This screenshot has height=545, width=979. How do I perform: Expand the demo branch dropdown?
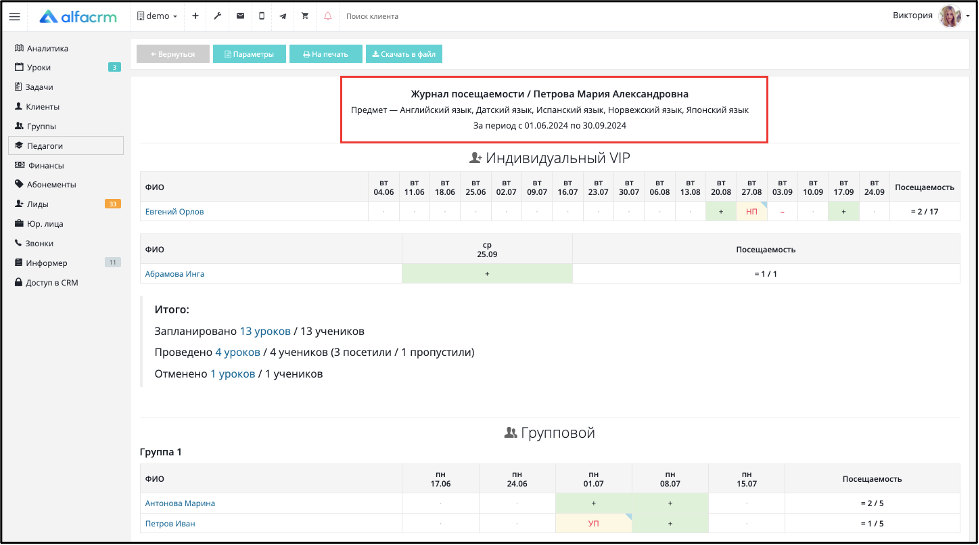157,16
